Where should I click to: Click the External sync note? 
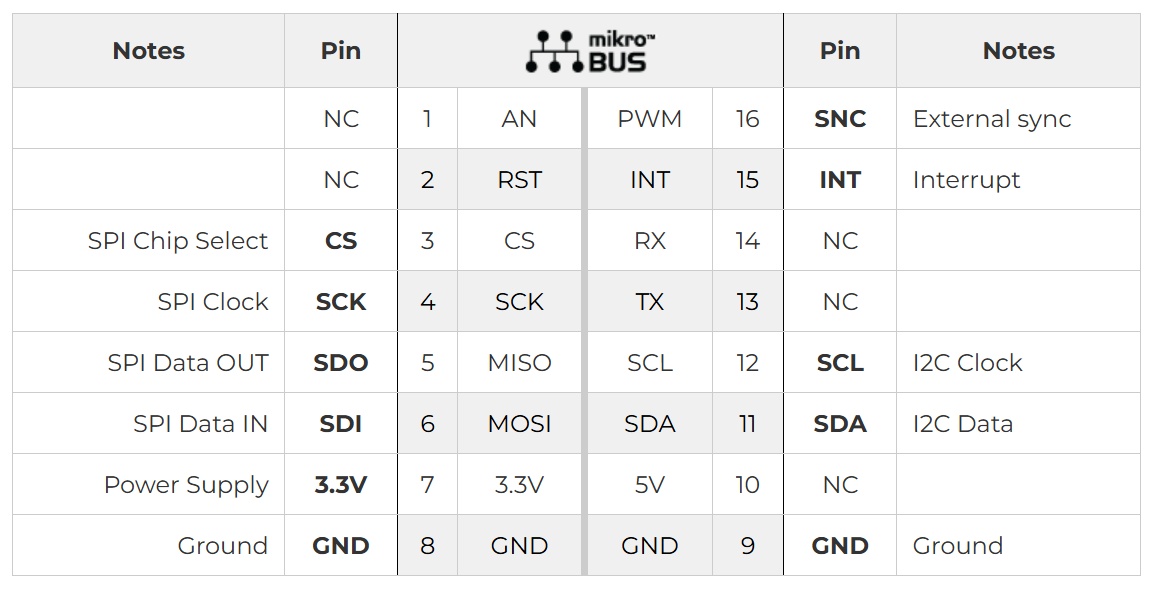click(x=991, y=119)
